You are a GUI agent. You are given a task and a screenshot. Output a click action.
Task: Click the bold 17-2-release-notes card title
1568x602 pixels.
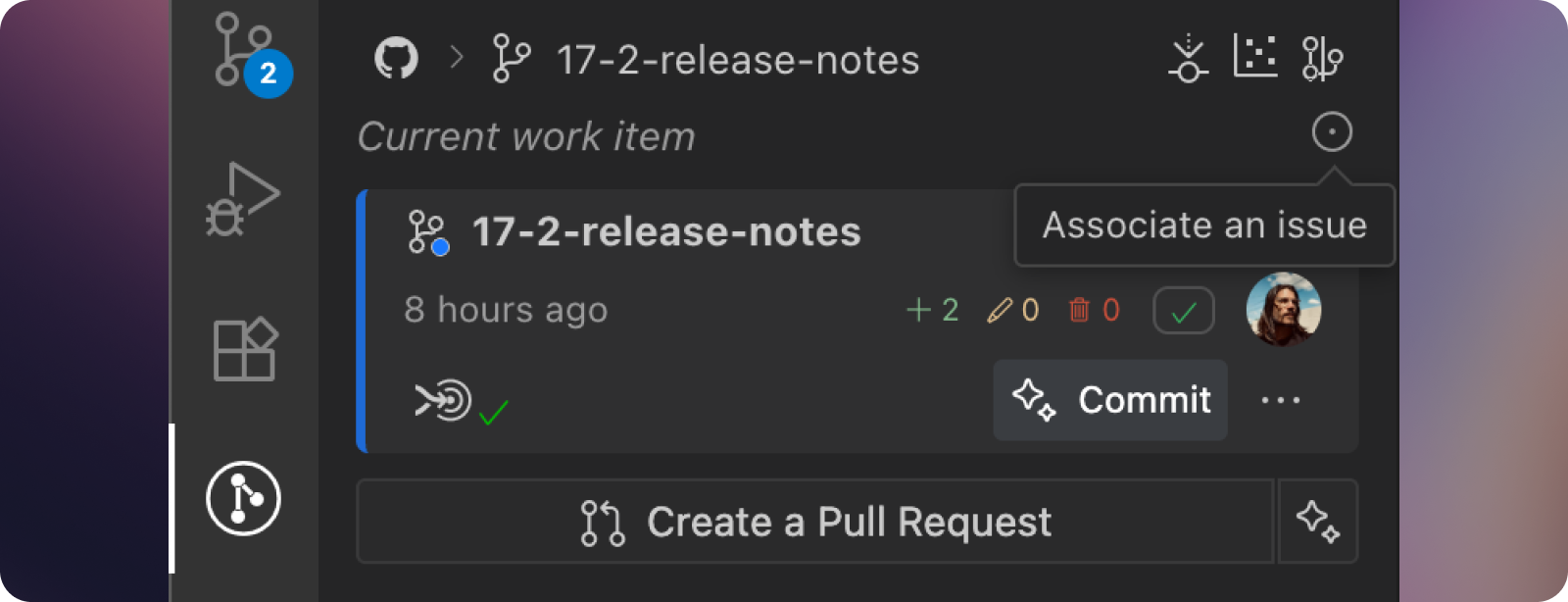click(x=666, y=232)
